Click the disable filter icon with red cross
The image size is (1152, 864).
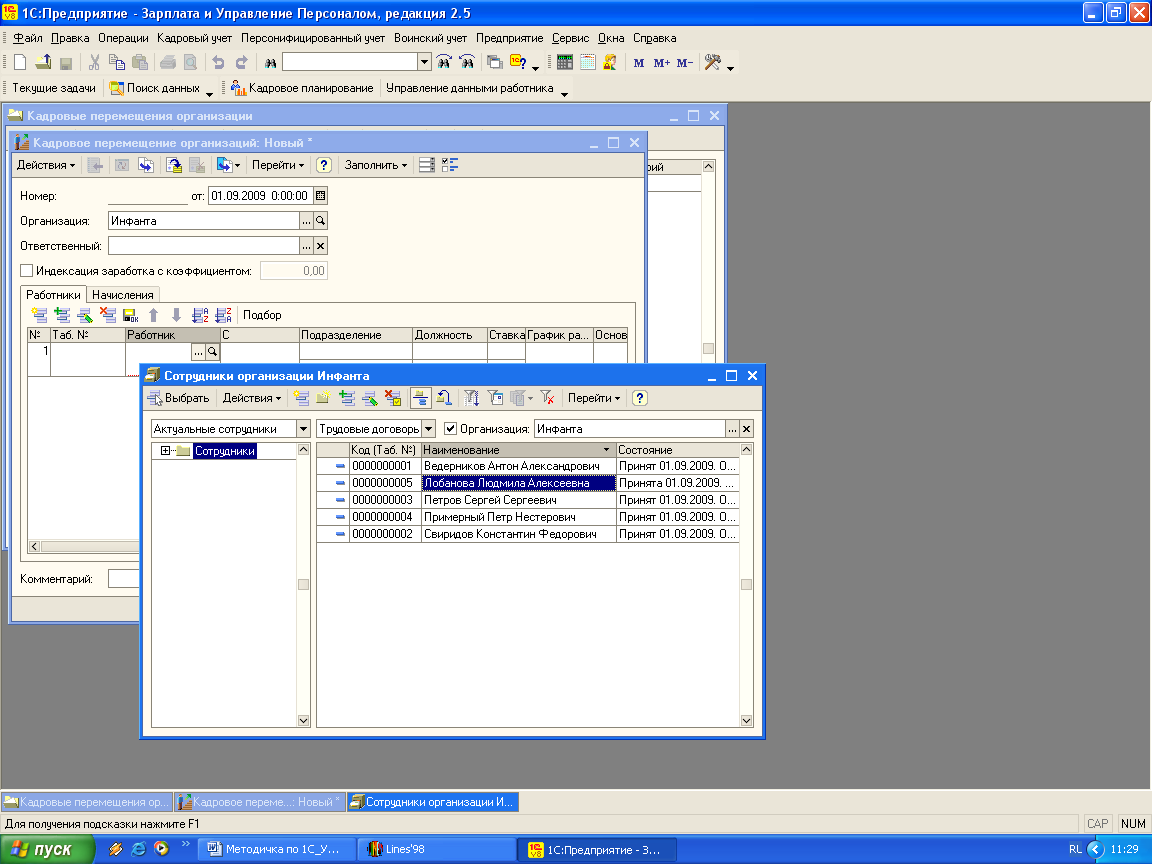click(547, 398)
